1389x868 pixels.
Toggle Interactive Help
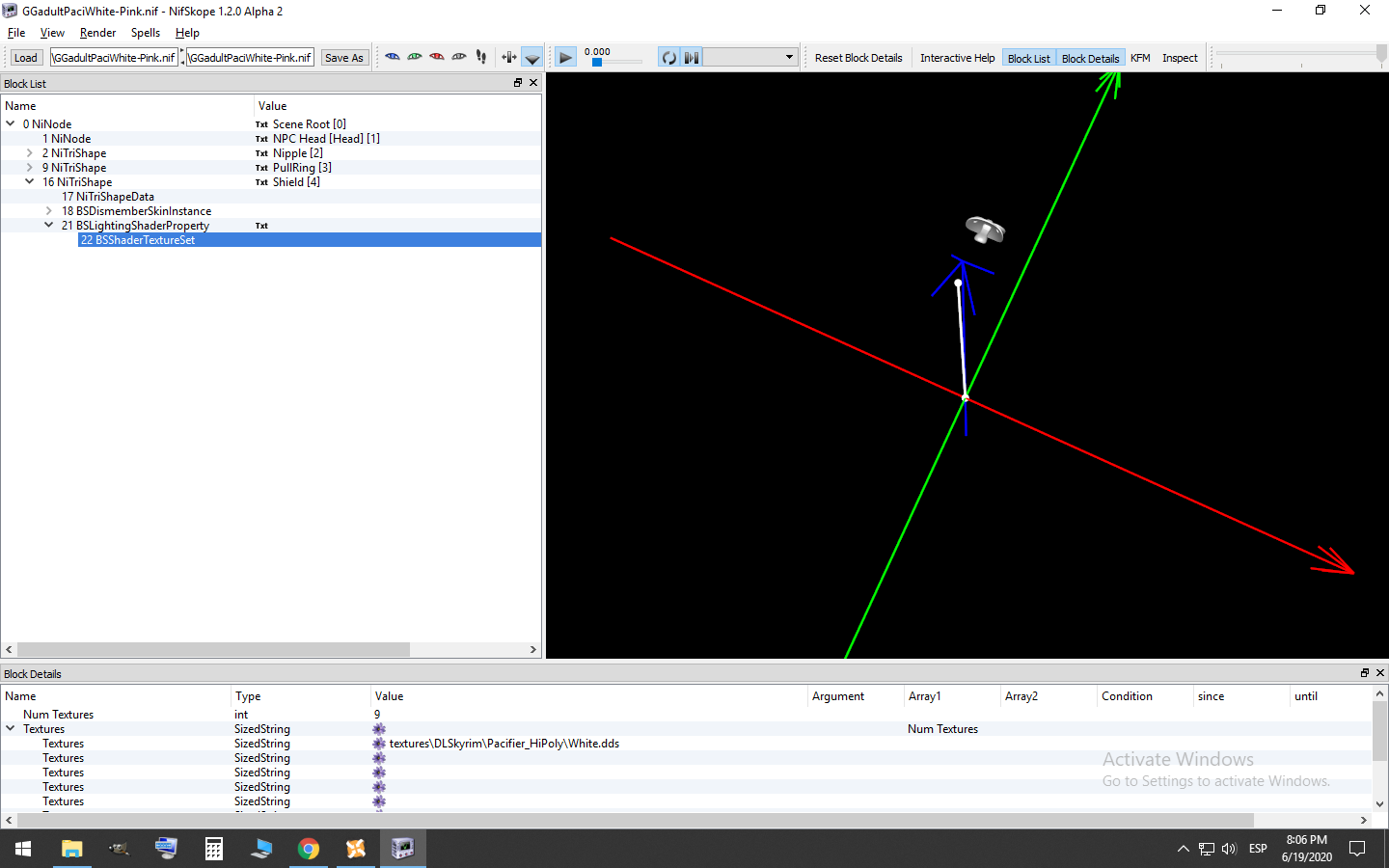[957, 58]
